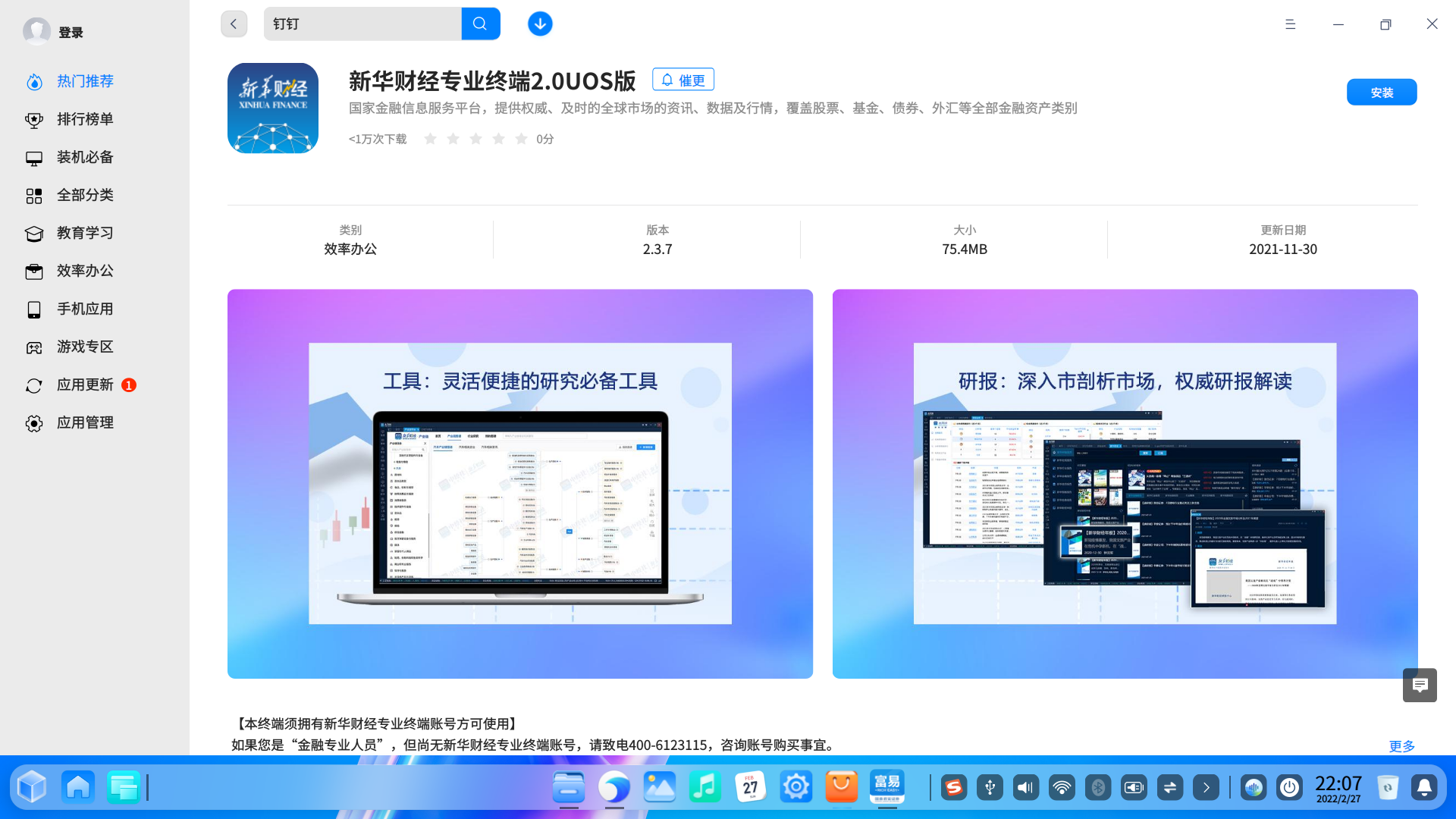Open the research report screenshot thumbnail
The image size is (1456, 819).
click(x=1125, y=483)
